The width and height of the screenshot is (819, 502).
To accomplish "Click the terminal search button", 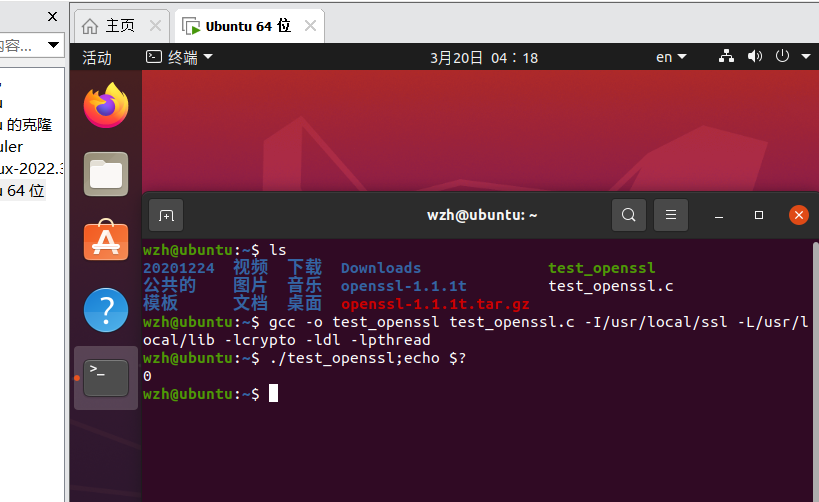I will 629,215.
